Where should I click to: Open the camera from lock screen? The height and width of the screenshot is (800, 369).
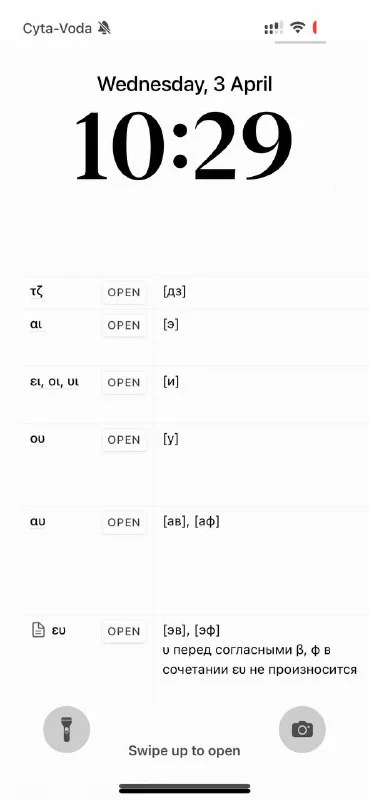pyautogui.click(x=302, y=729)
